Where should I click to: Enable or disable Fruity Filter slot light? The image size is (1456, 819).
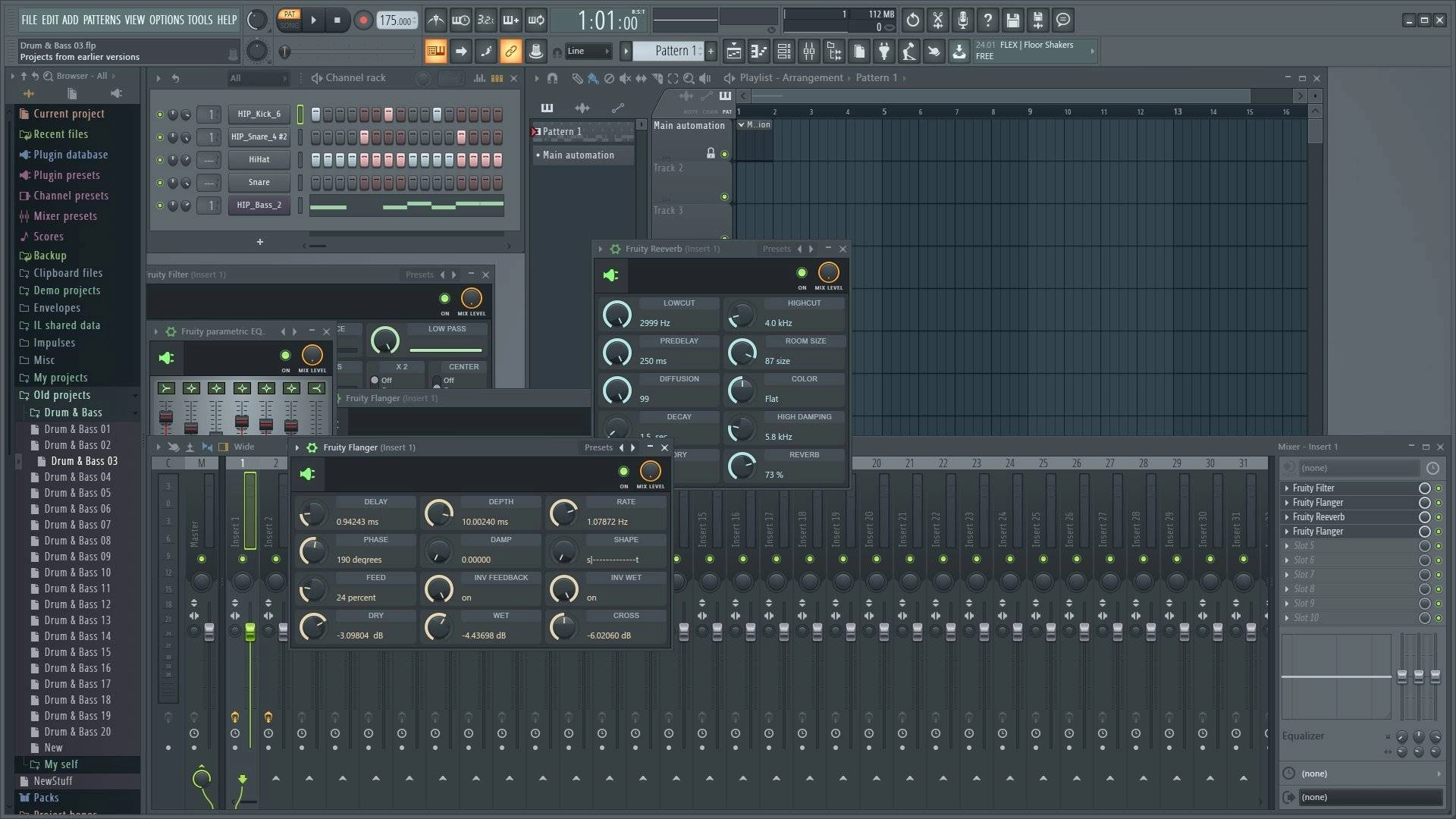coord(1439,488)
